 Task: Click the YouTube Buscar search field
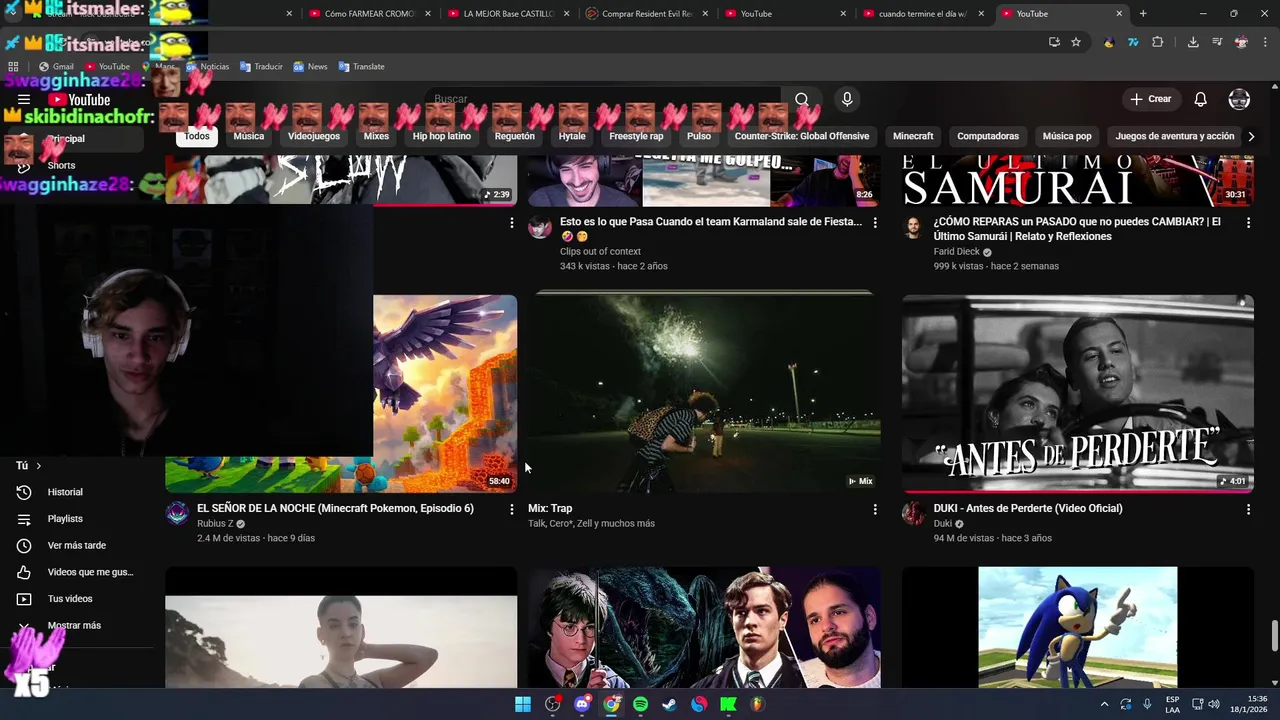click(x=605, y=99)
